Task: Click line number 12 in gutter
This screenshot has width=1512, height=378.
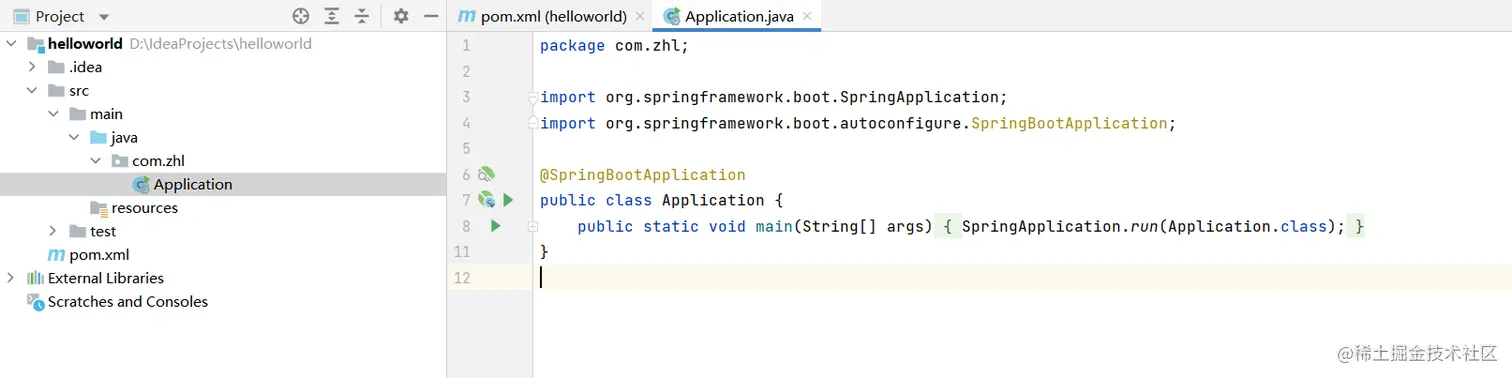Action: [461, 278]
